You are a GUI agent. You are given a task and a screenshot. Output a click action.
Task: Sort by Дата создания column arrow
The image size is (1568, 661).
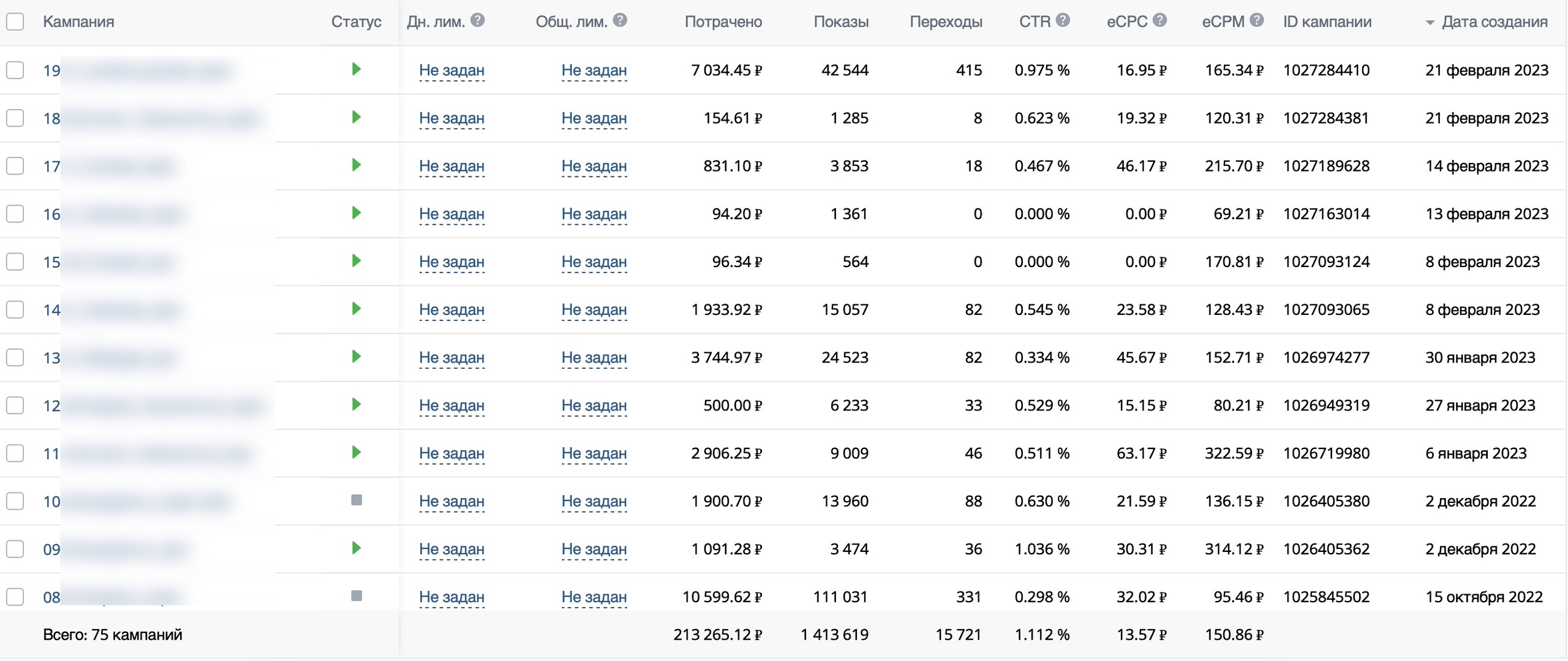click(1430, 23)
